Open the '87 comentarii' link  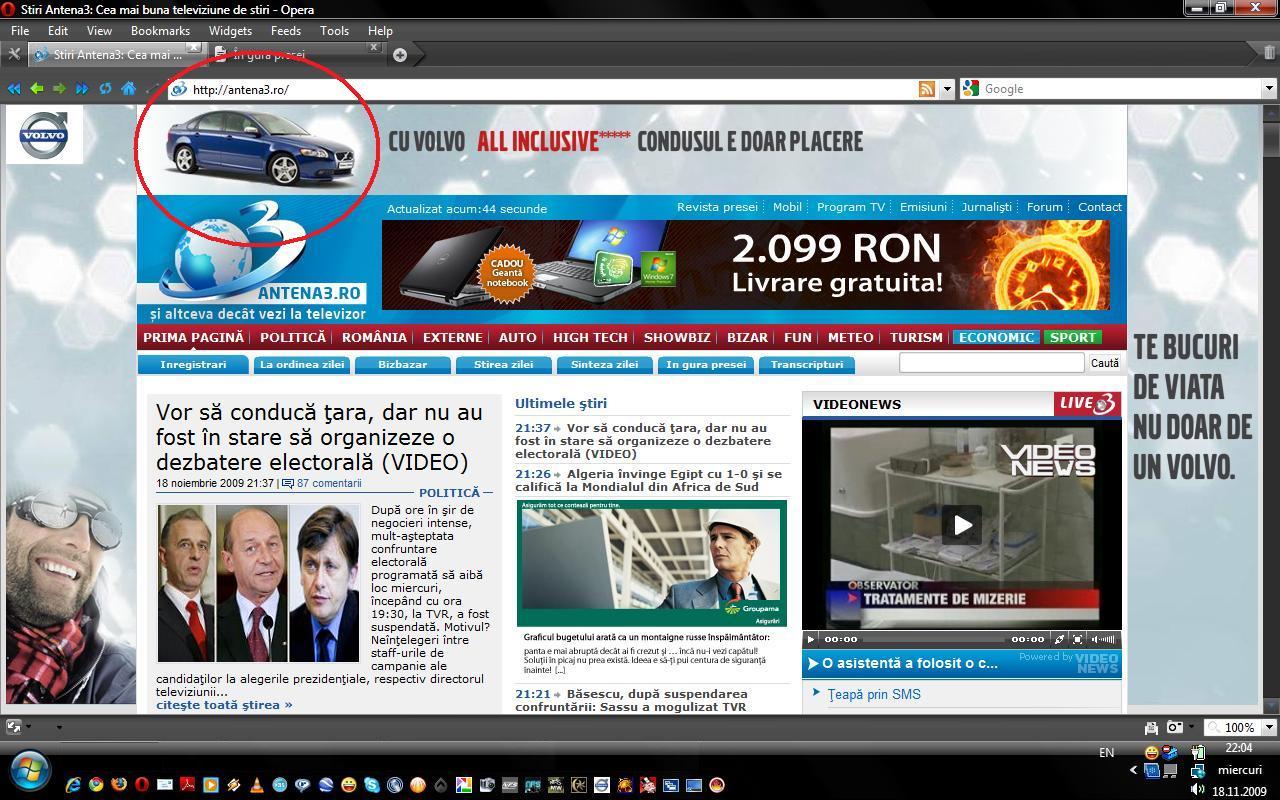329,483
